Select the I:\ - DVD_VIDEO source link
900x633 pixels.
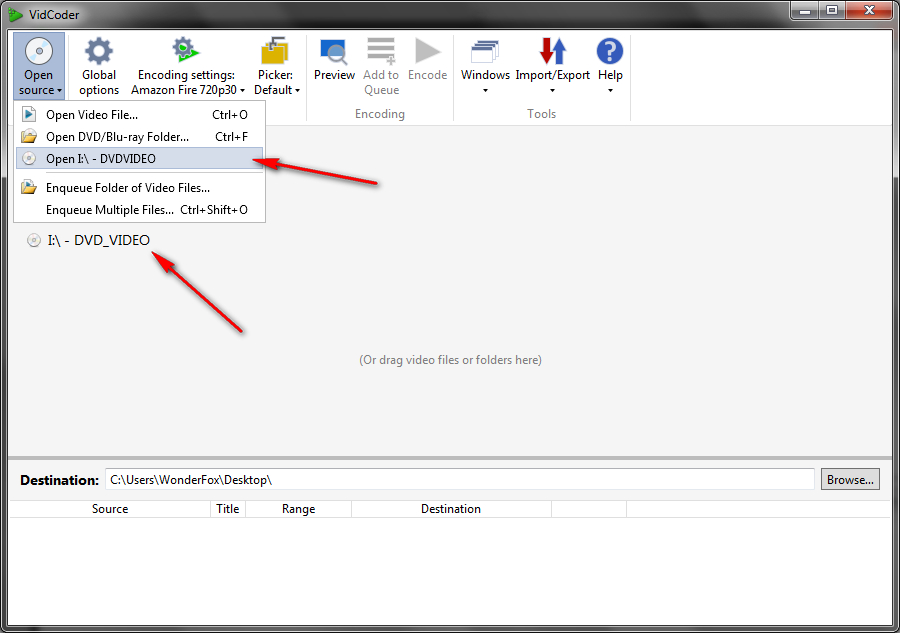click(x=98, y=240)
